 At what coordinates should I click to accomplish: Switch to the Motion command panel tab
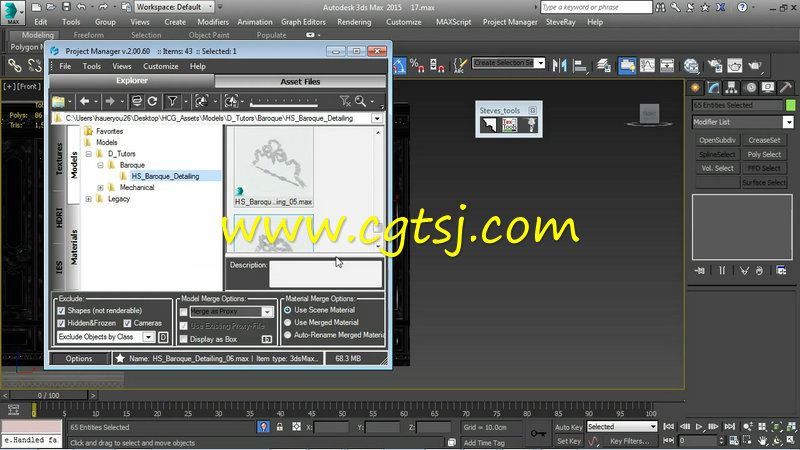(x=751, y=88)
